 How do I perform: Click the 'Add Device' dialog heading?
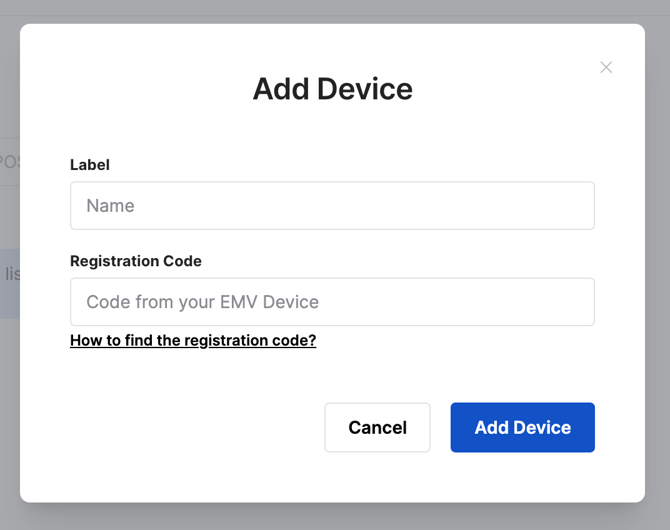pos(332,89)
